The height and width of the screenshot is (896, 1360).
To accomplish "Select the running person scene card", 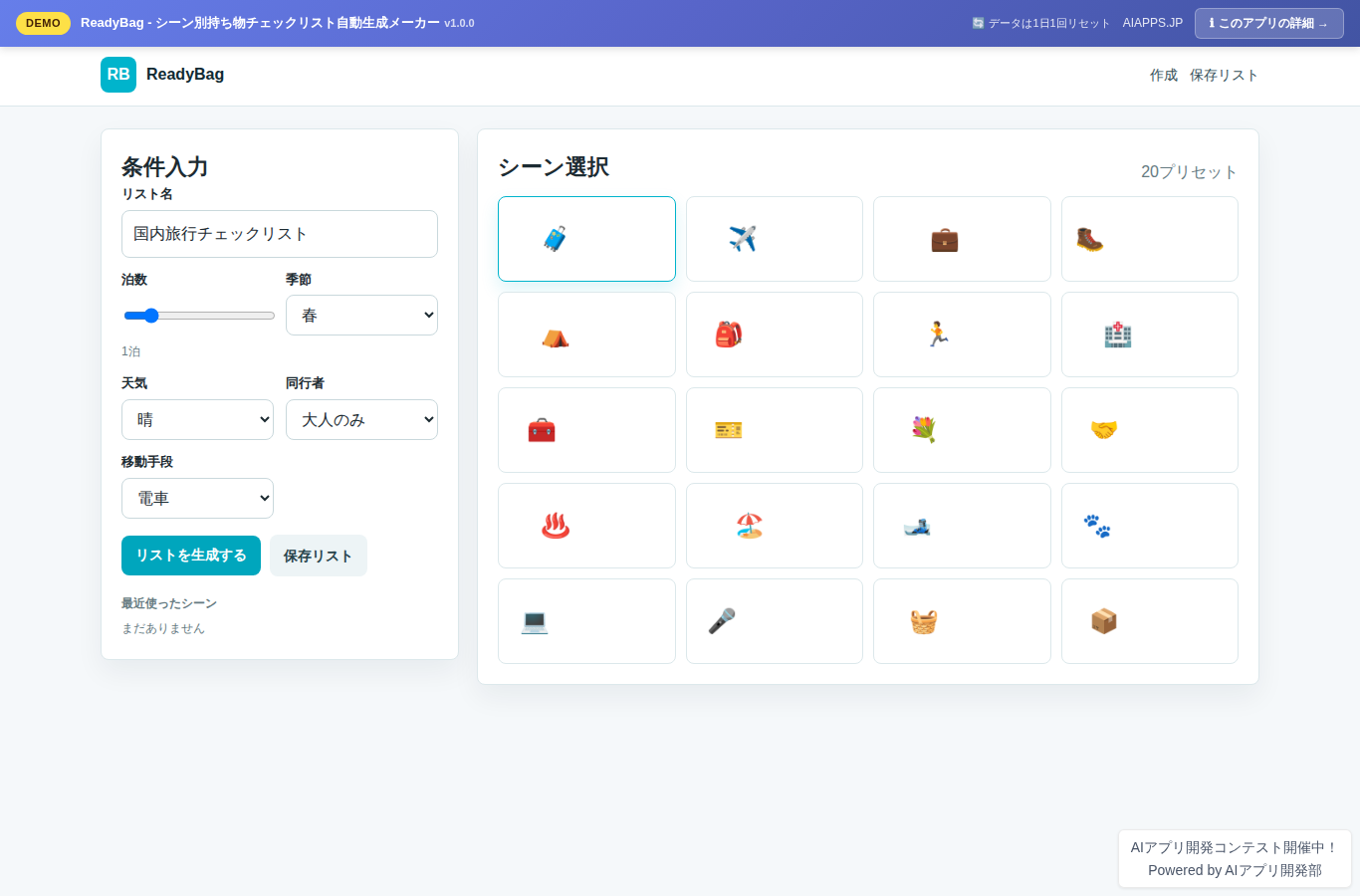I will click(962, 335).
